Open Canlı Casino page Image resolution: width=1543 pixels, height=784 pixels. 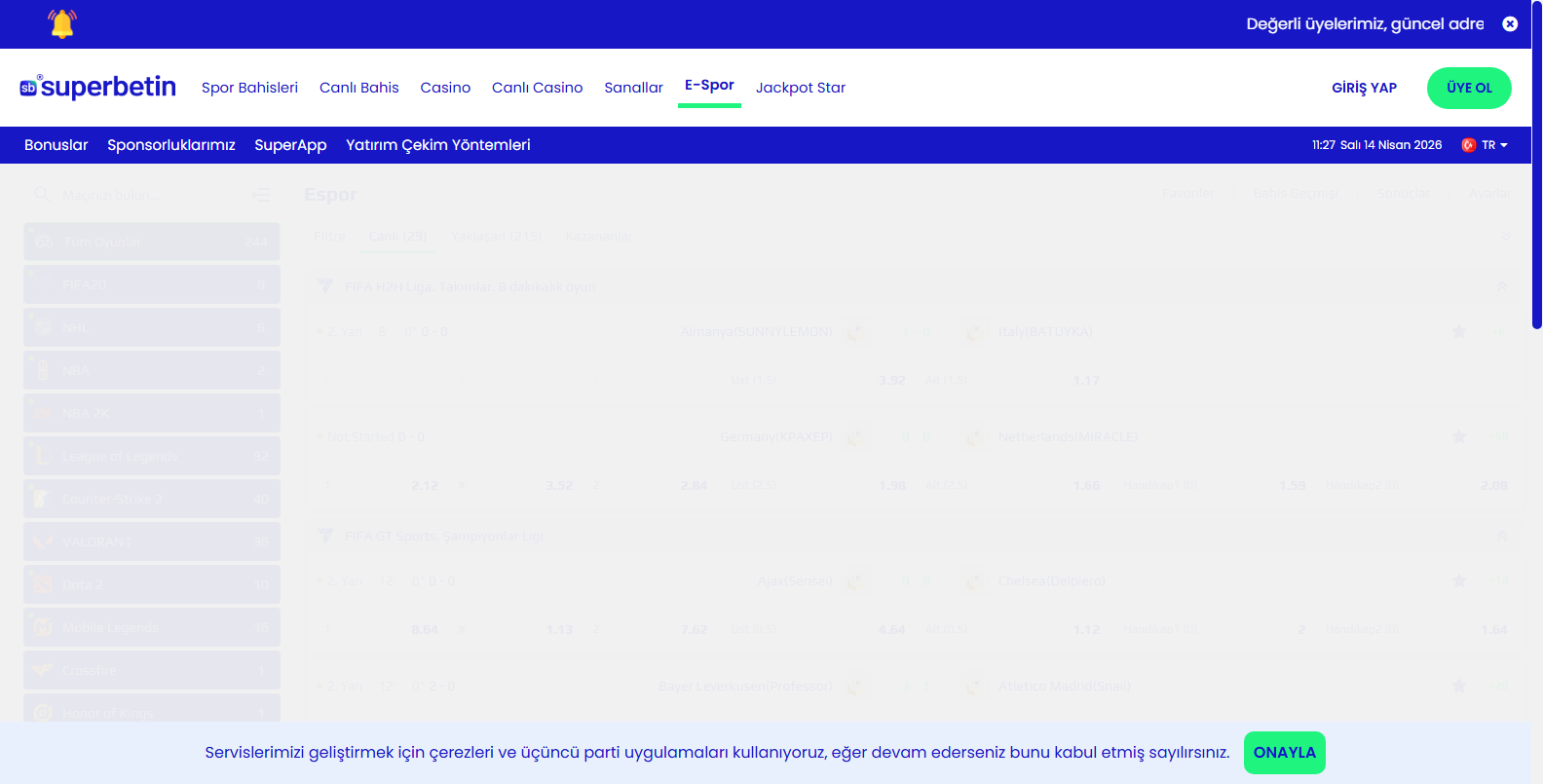[538, 88]
